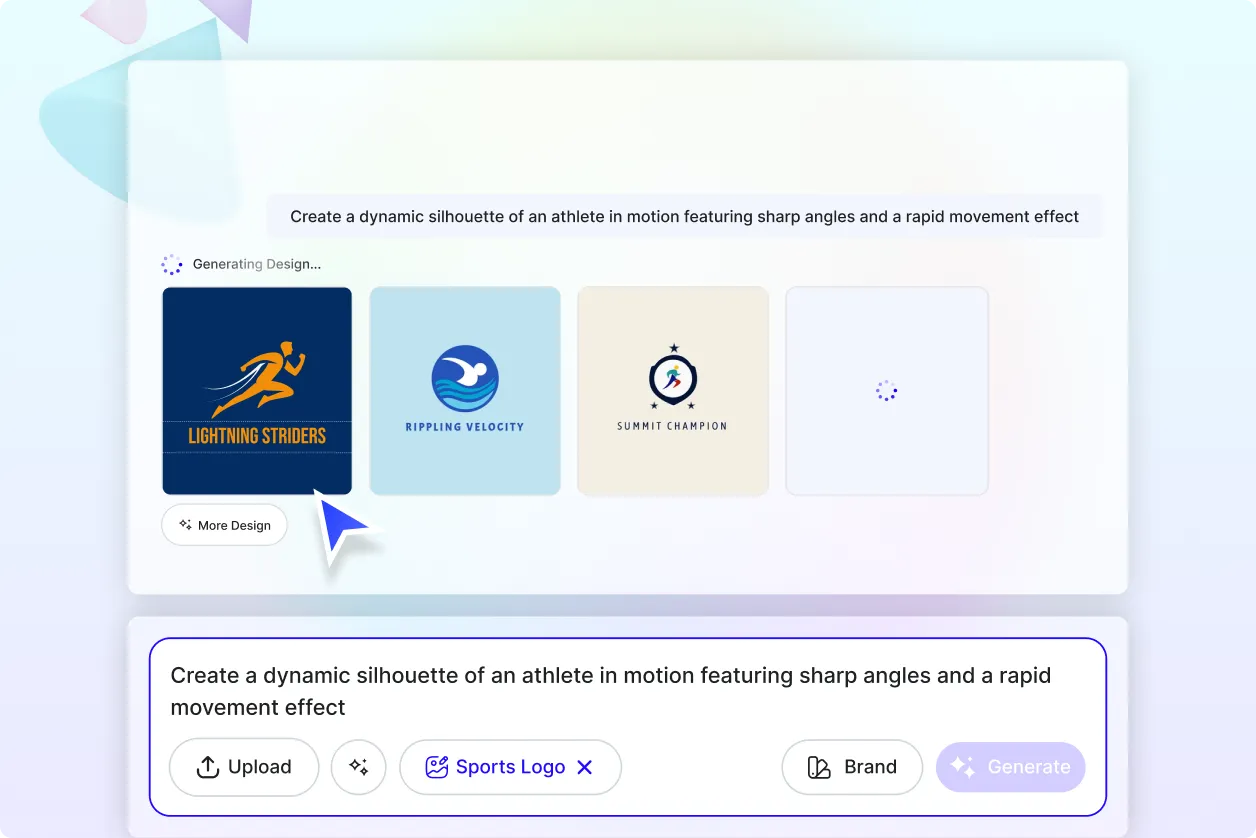Click the sparkle icon on More Design
The width and height of the screenshot is (1256, 838).
(184, 523)
